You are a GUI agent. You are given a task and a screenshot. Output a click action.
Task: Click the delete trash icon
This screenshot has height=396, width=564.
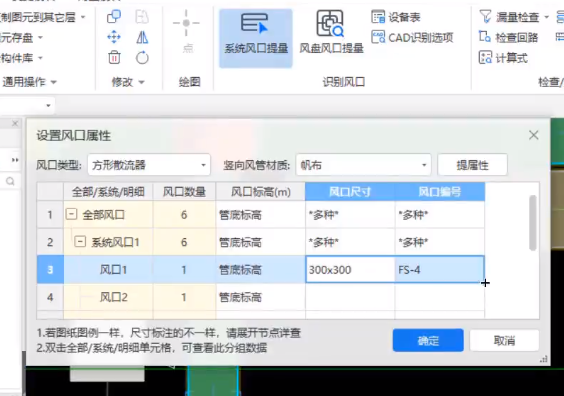tap(114, 58)
